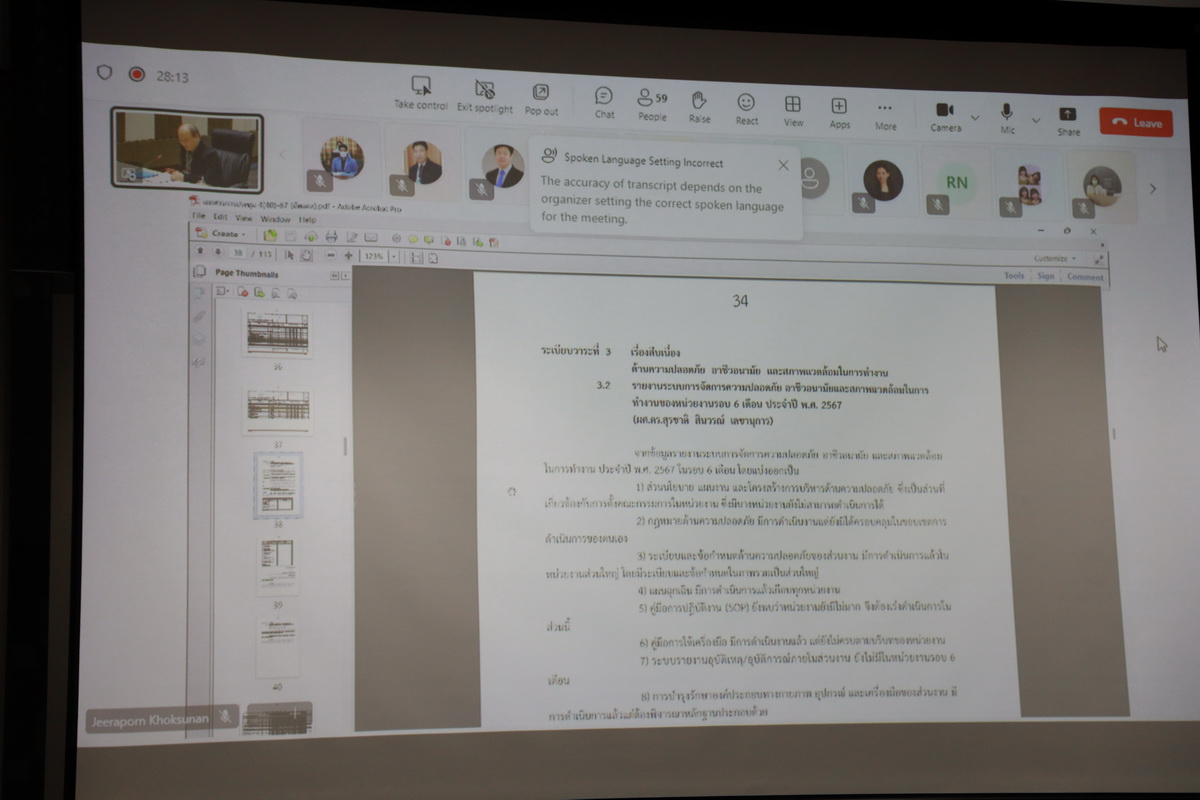Choose the Select tool cursor icon
Screen dimensions: 1200x800
pyautogui.click(x=289, y=255)
